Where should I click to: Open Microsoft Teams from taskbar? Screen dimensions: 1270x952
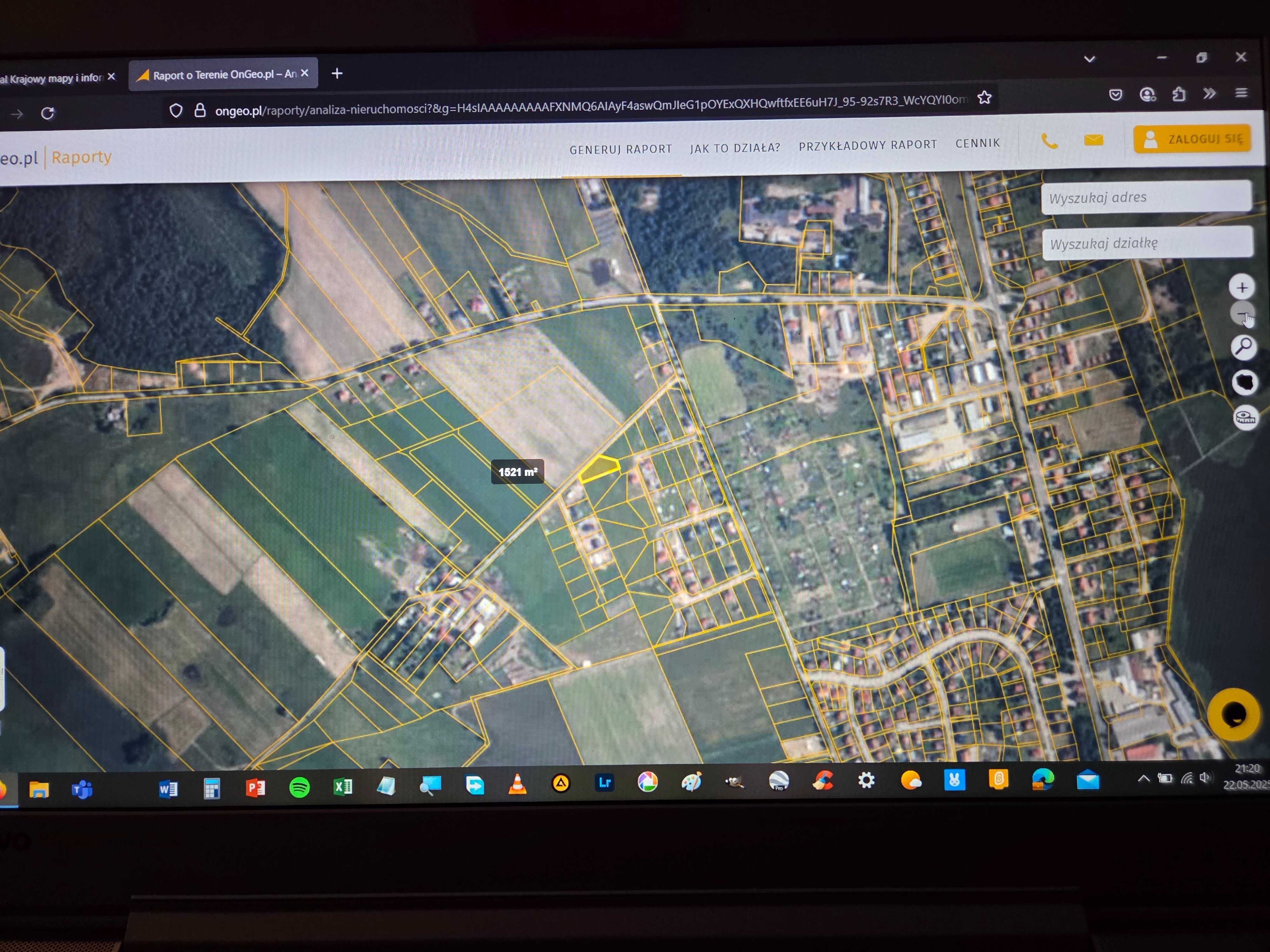(82, 790)
